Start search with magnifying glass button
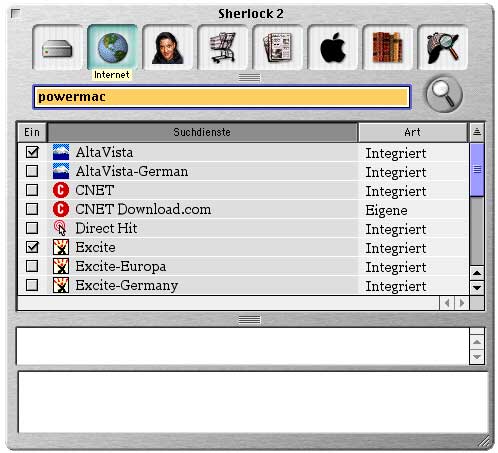This screenshot has height=453, width=498. (x=444, y=94)
